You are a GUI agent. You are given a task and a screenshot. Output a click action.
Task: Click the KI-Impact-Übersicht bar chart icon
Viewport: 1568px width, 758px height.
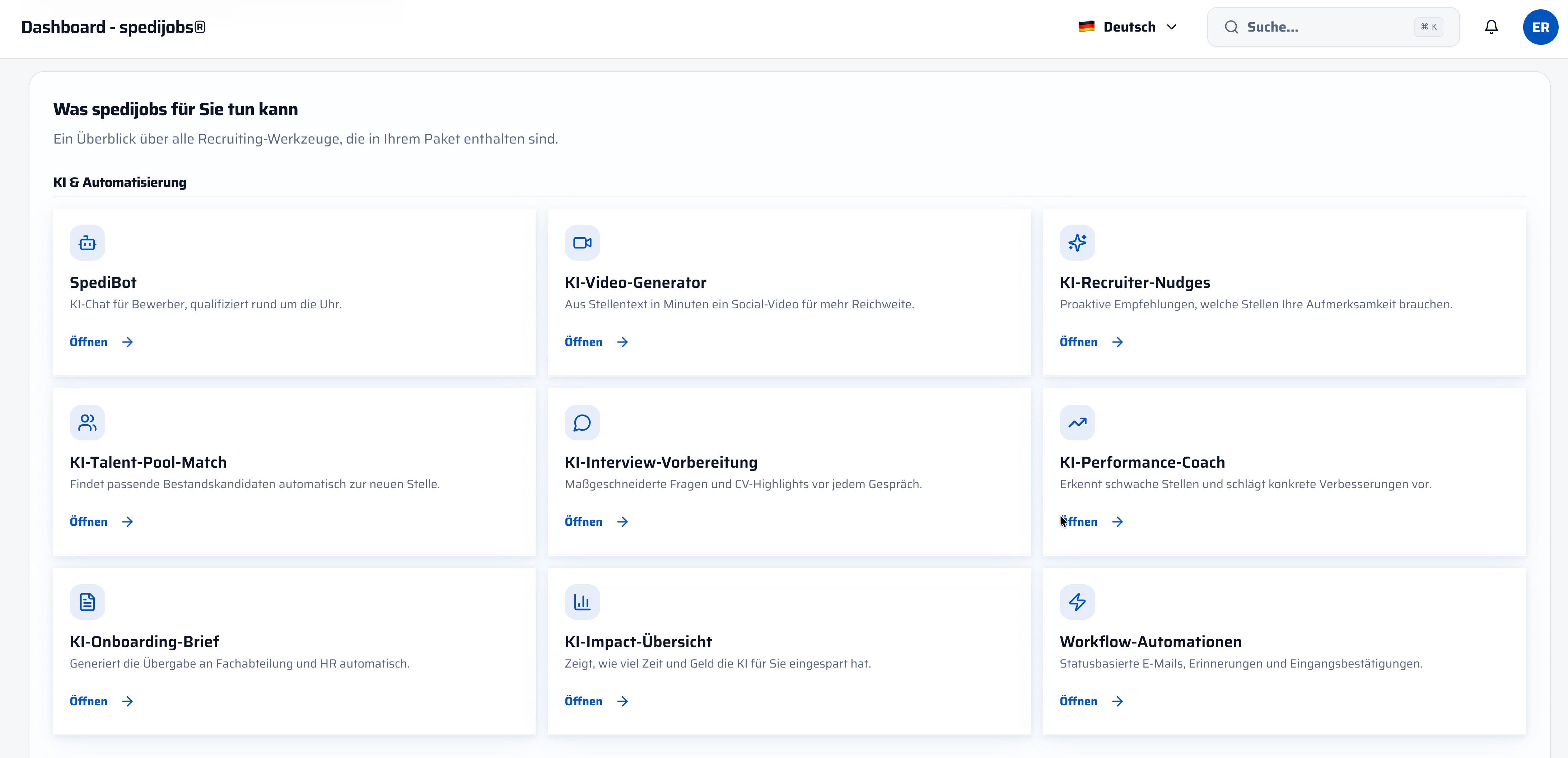point(582,602)
